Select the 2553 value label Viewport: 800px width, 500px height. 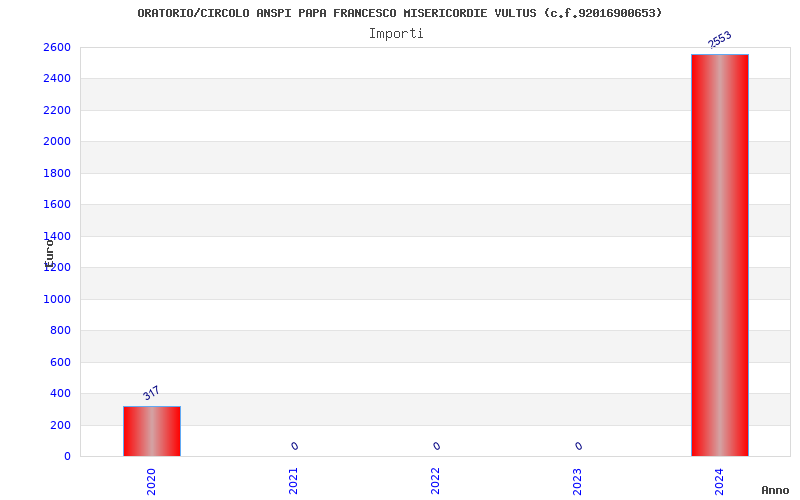point(720,40)
